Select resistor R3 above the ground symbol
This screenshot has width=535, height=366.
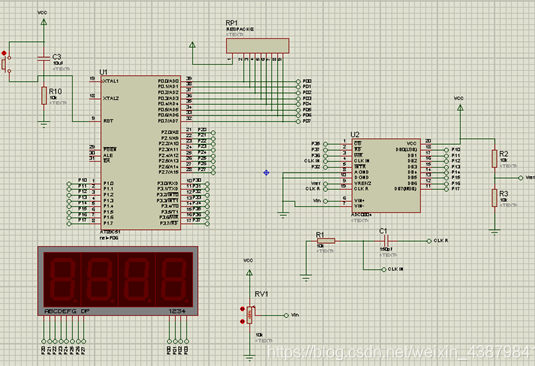[x=494, y=198]
